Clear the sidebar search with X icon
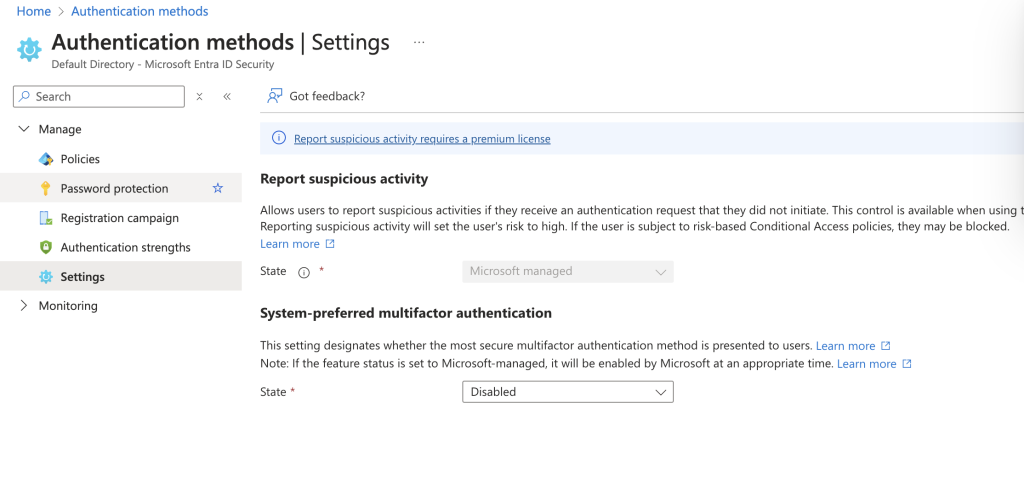 (x=200, y=97)
